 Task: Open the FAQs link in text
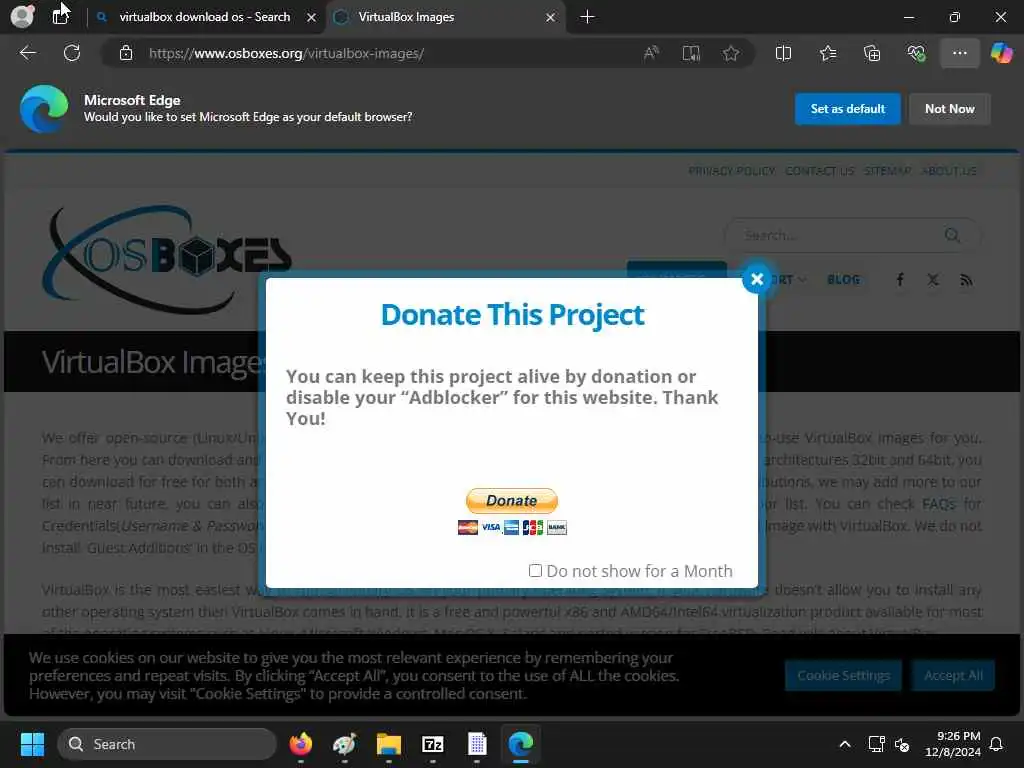[x=938, y=504]
